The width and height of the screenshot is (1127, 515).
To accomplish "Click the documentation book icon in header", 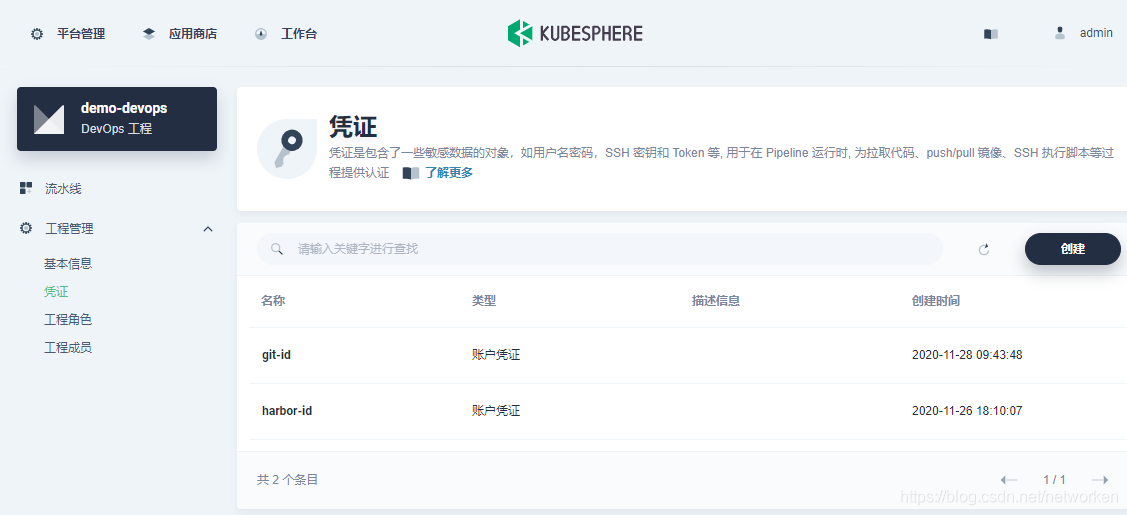I will [990, 33].
